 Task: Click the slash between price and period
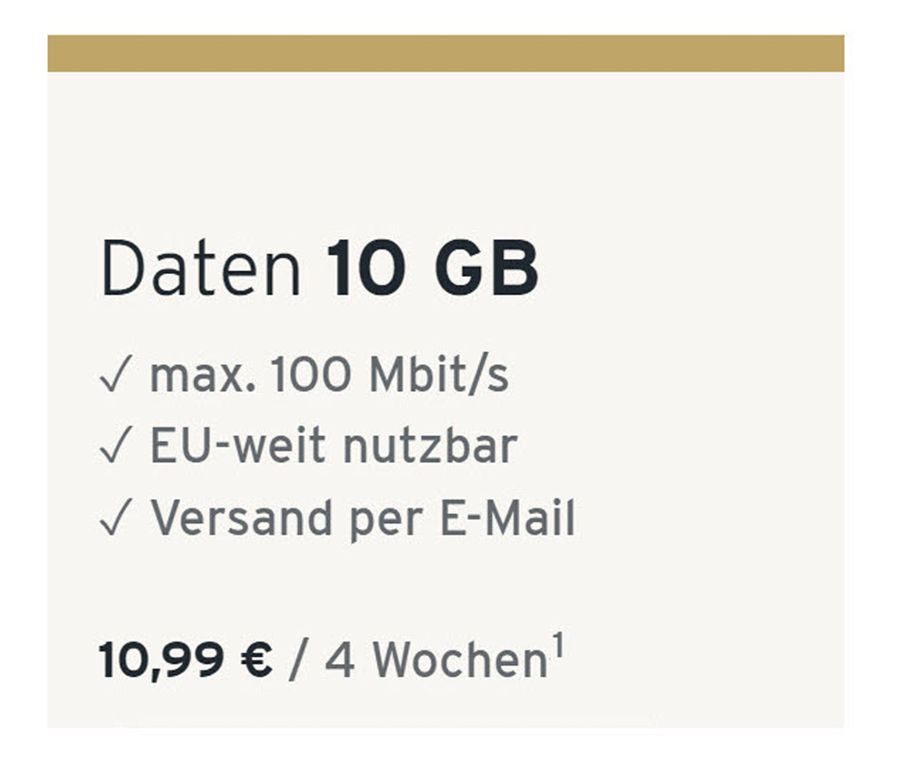(x=298, y=660)
